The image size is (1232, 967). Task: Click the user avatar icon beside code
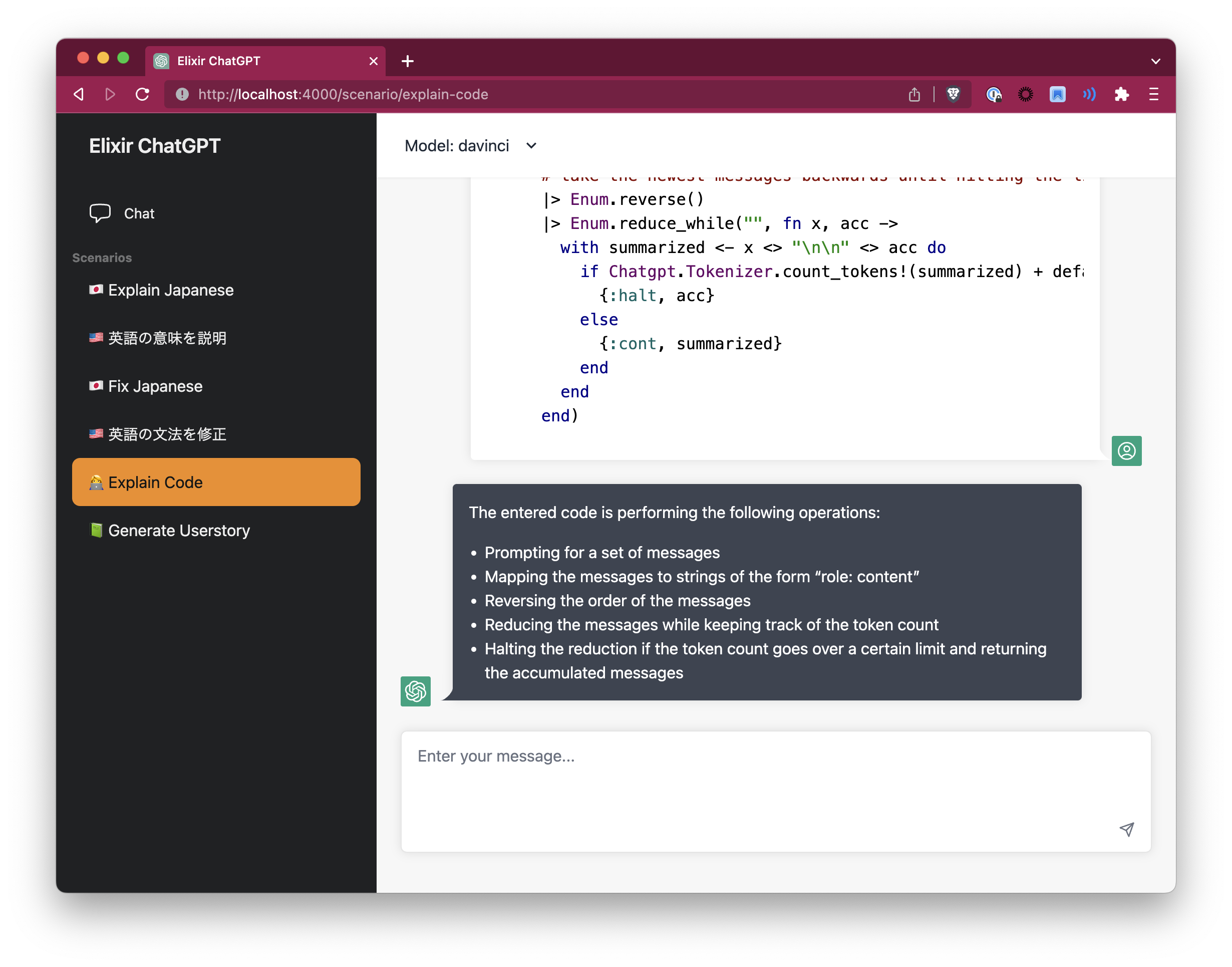pos(1126,450)
